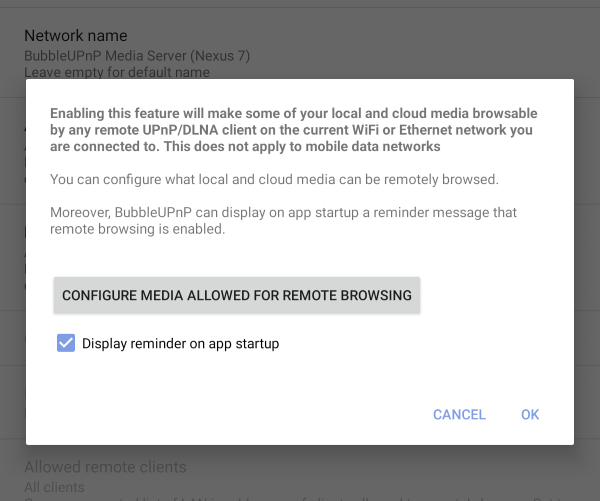
Task: Open the Allowed remote clients setting
Action: click(105, 467)
